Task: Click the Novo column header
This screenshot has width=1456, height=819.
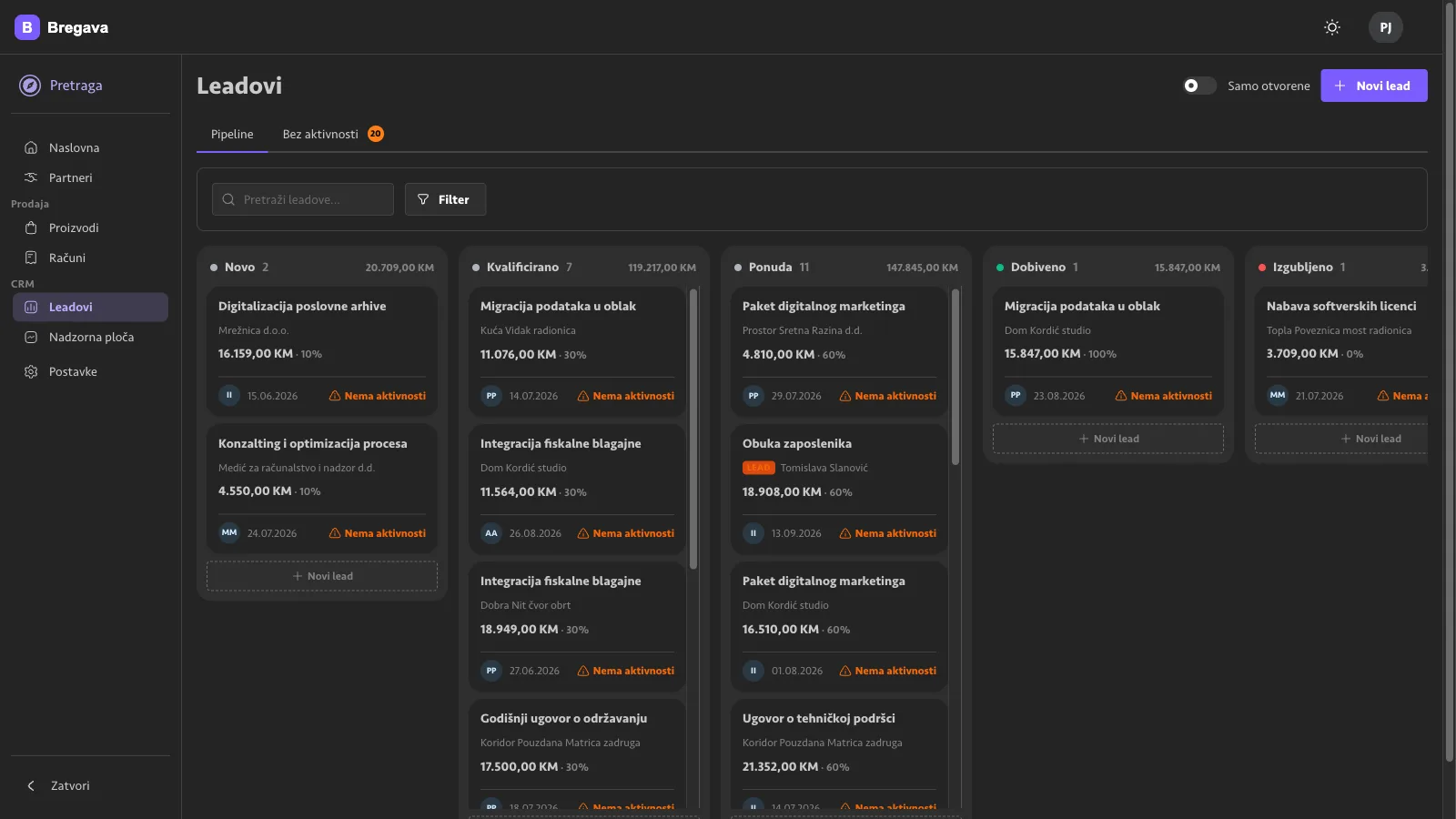Action: (322, 267)
